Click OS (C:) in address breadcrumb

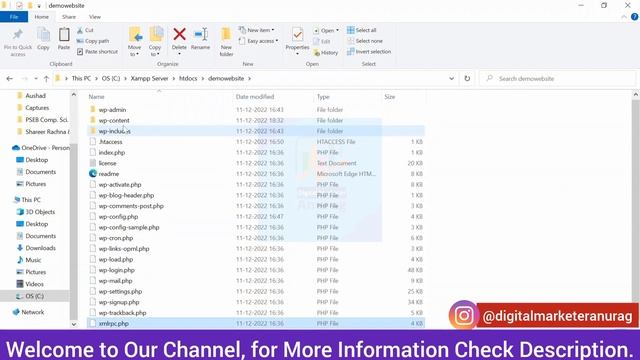coord(111,78)
